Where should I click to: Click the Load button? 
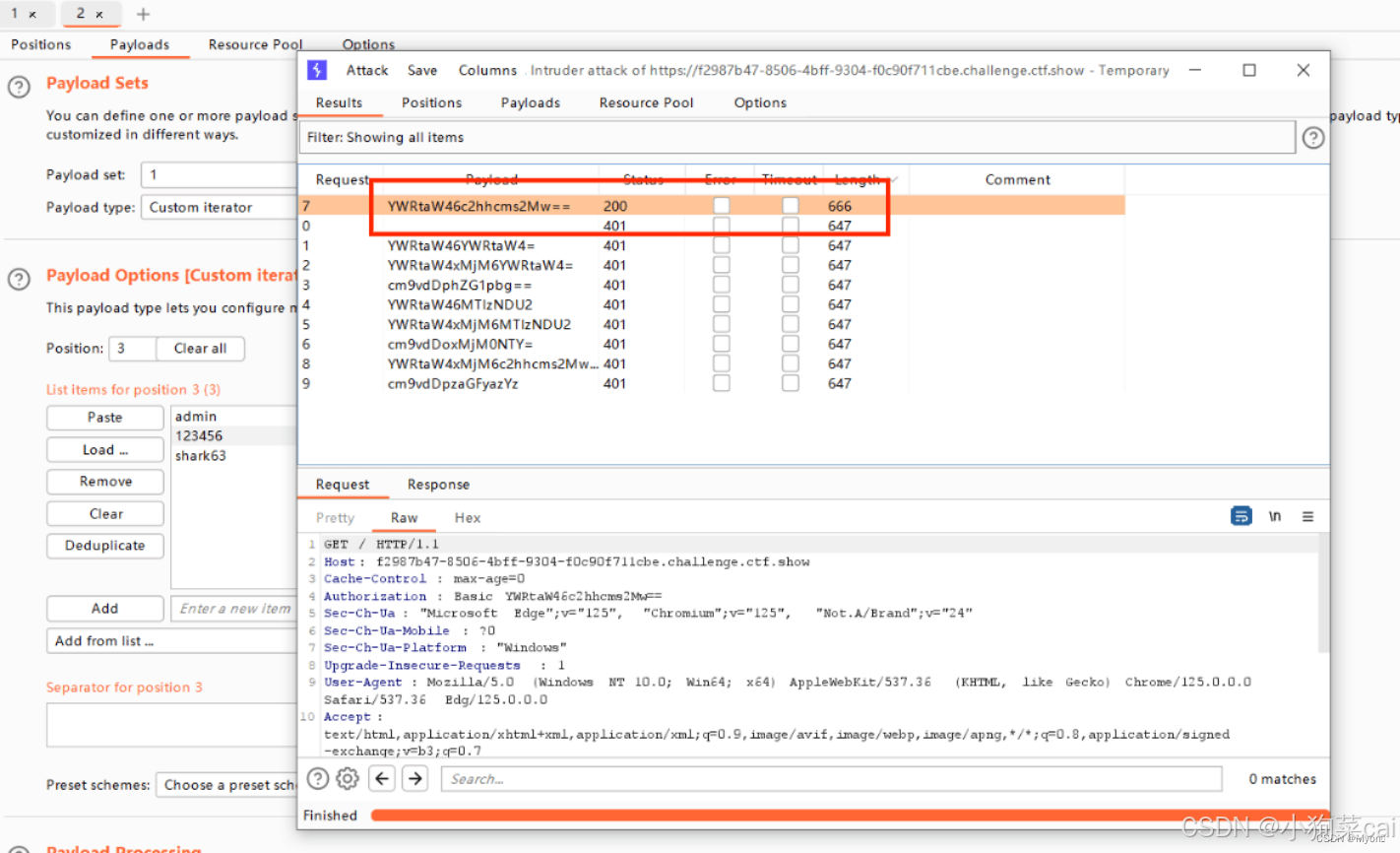coord(105,450)
